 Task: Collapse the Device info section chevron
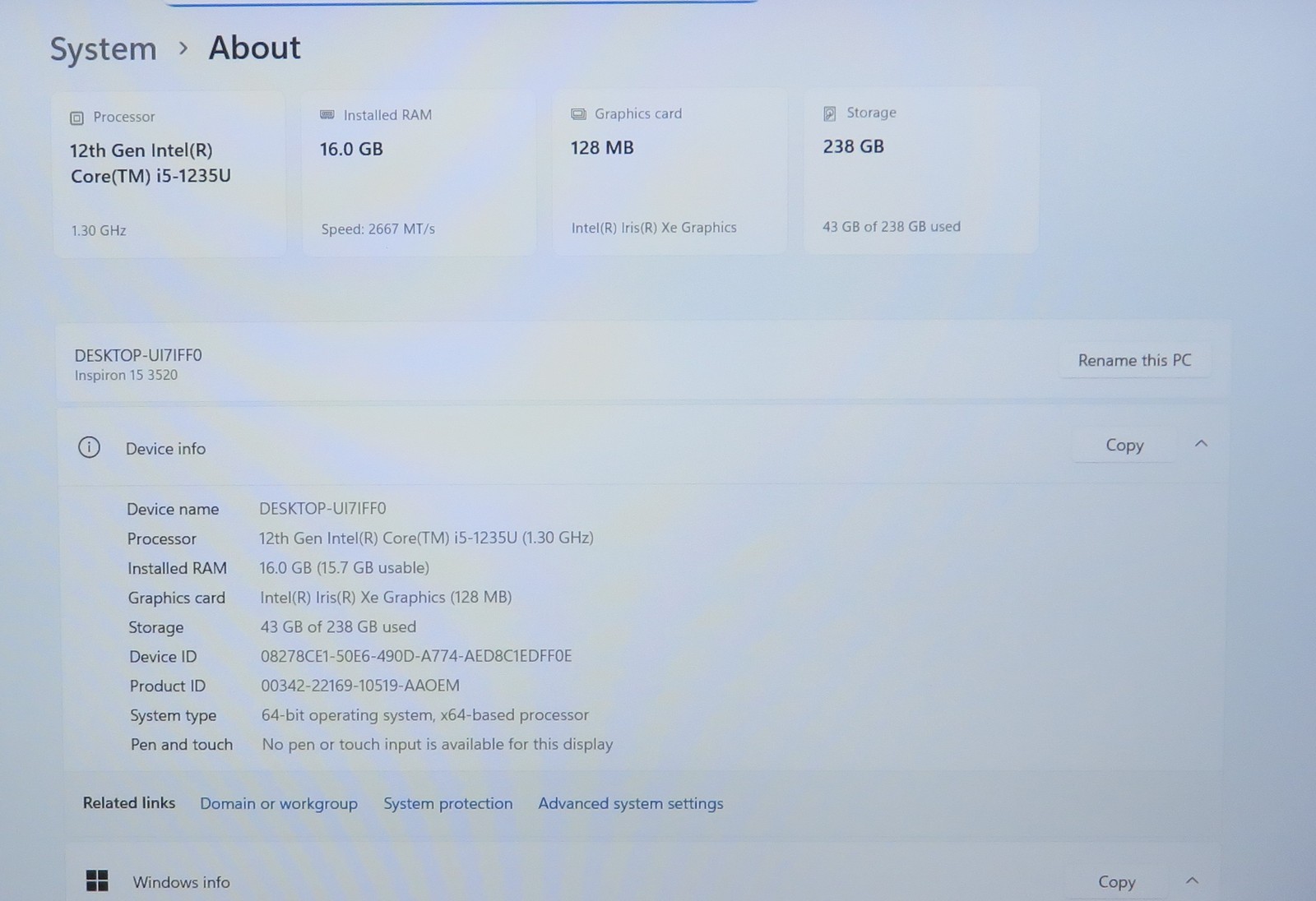point(1201,444)
